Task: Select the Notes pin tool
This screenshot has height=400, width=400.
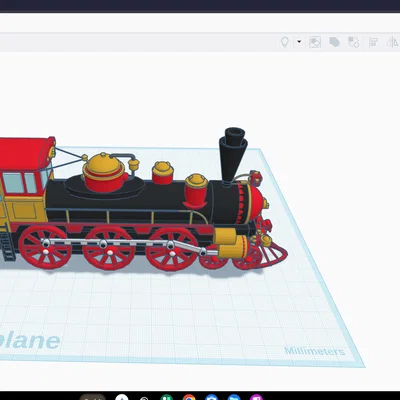Action: 284,42
